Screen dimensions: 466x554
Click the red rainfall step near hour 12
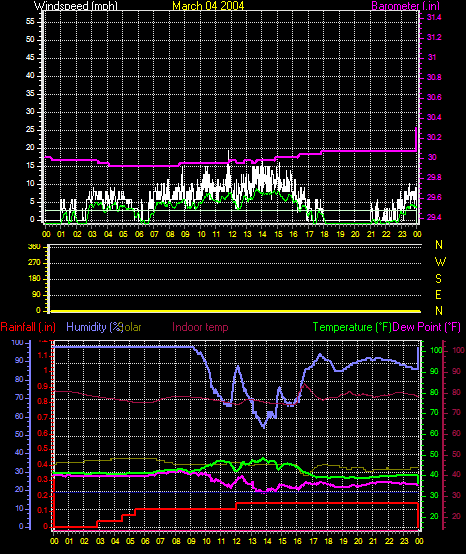tap(236, 506)
